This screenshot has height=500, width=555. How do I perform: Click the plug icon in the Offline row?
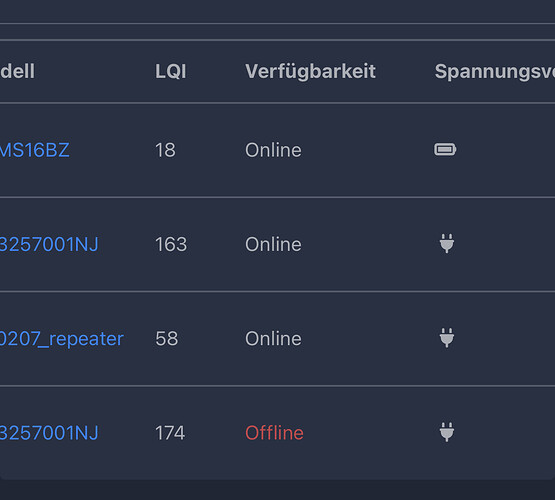[447, 432]
